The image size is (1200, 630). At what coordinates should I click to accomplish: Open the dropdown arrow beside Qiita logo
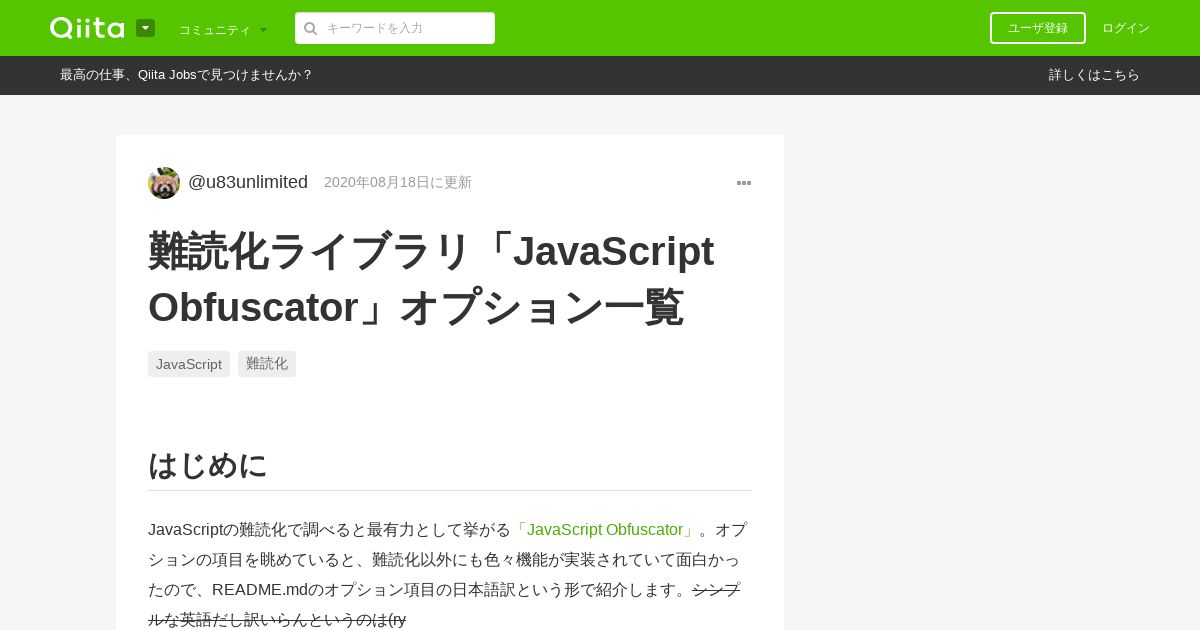coord(145,28)
